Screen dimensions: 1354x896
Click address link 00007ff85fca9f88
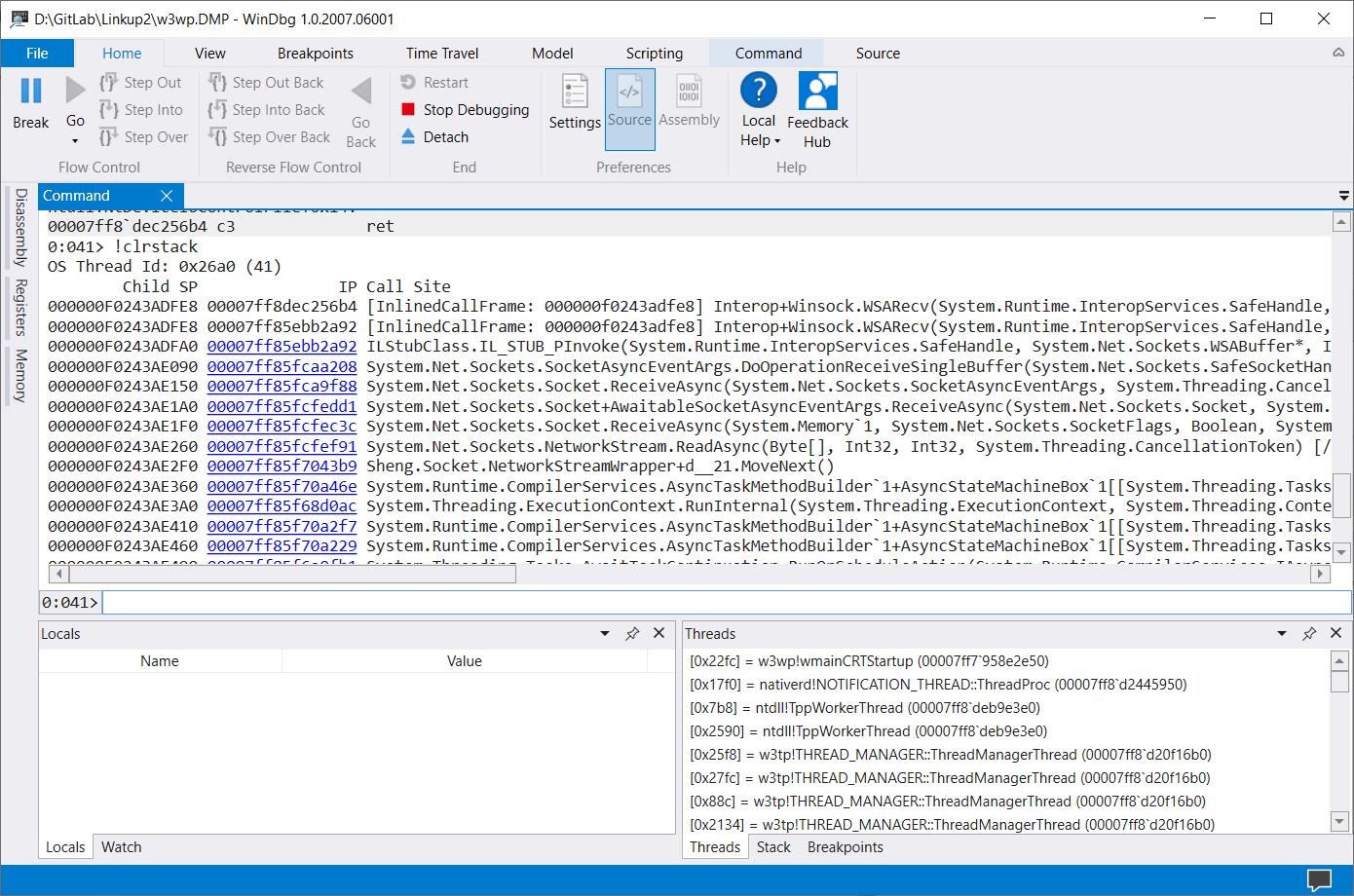[282, 387]
